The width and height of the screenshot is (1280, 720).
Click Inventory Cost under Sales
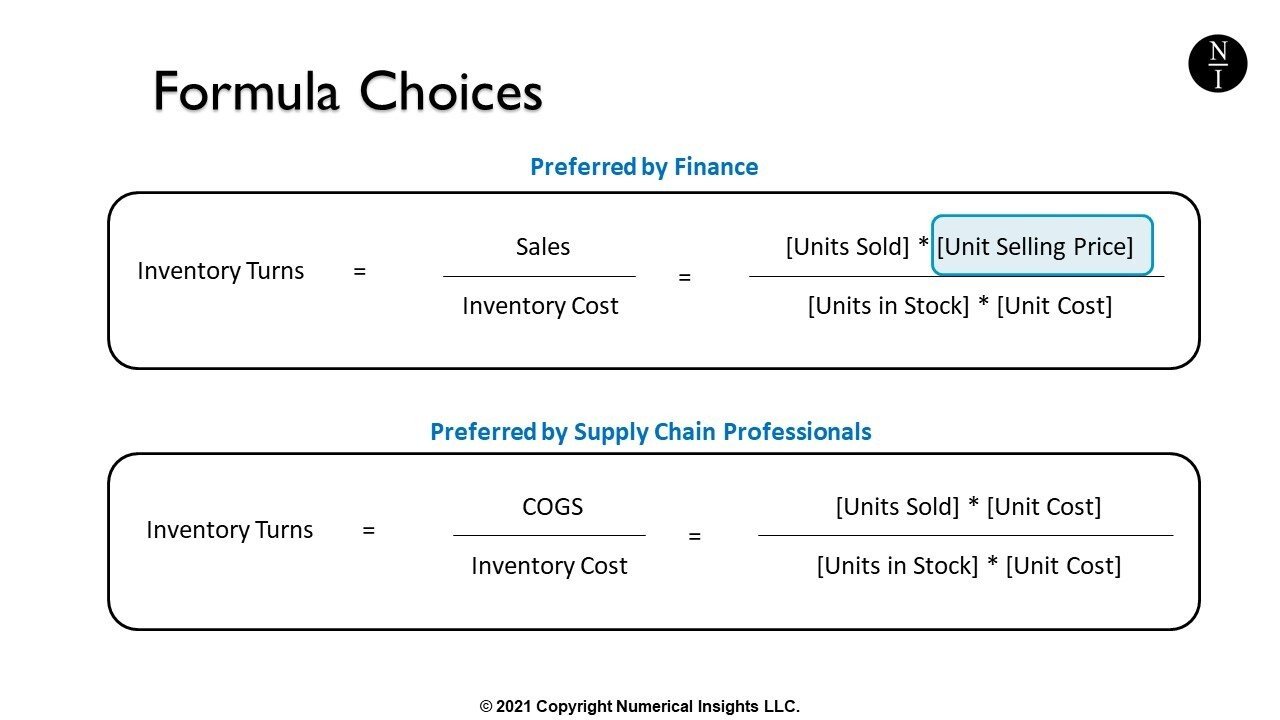coord(540,306)
